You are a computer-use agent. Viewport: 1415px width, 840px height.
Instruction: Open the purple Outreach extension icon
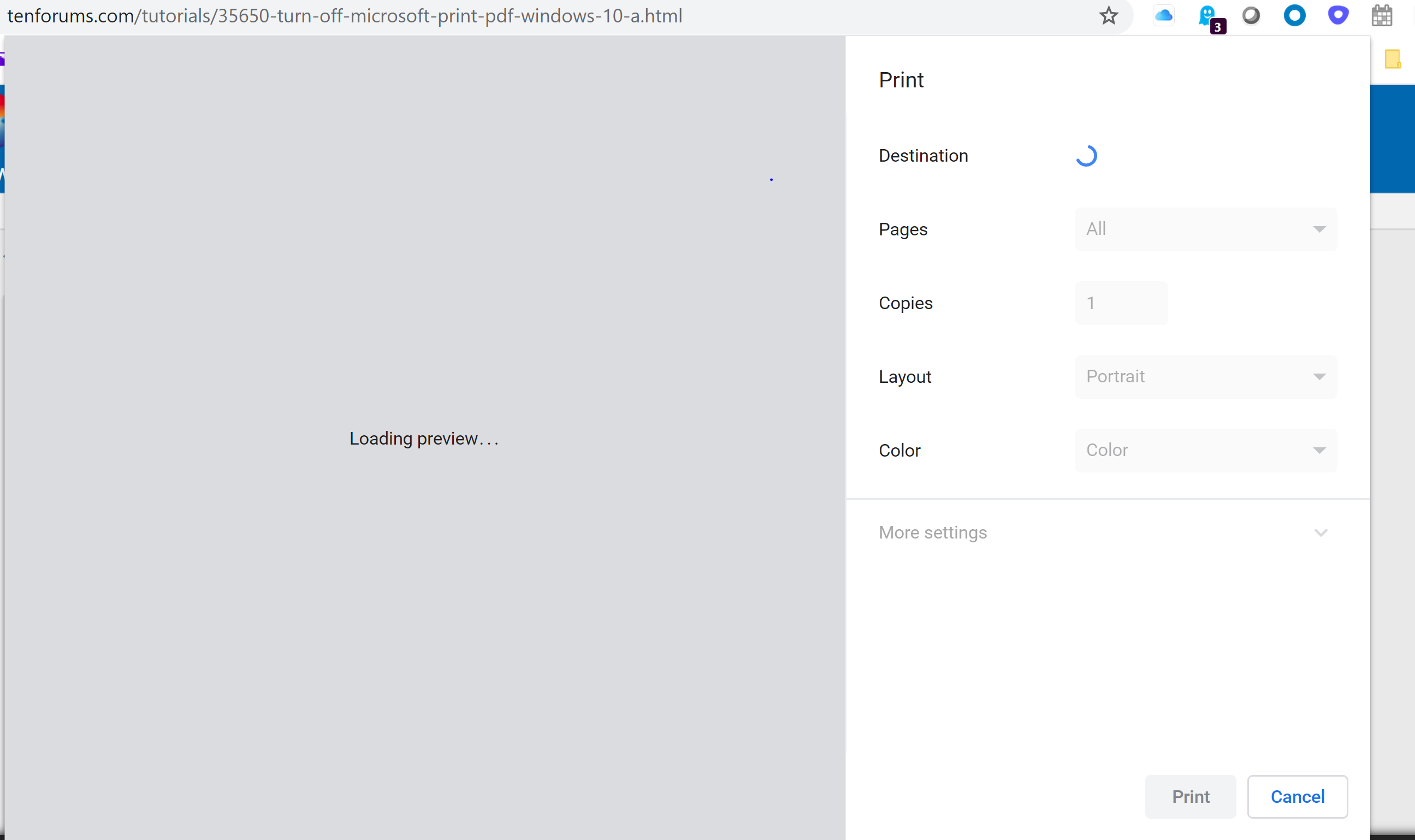coord(1338,16)
